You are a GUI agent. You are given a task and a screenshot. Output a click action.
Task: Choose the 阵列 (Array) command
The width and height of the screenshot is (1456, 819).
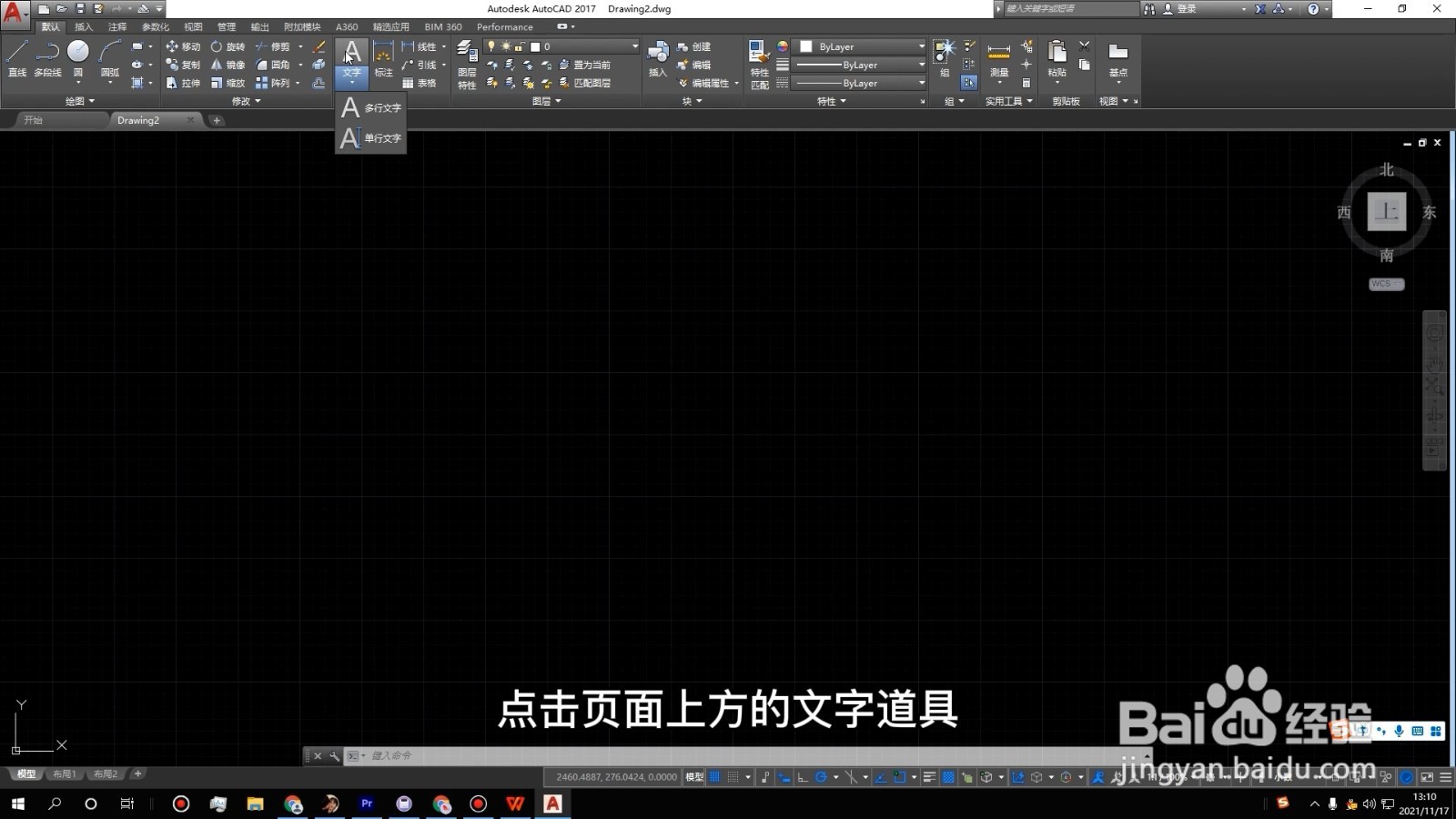coord(273,83)
